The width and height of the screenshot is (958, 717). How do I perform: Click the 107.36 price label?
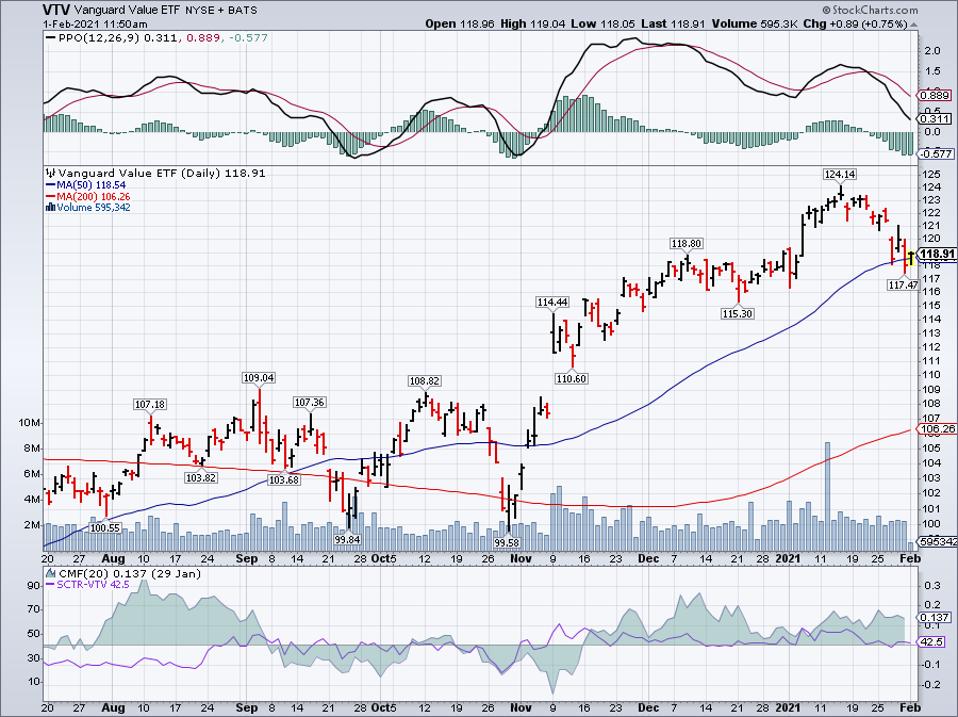(309, 402)
